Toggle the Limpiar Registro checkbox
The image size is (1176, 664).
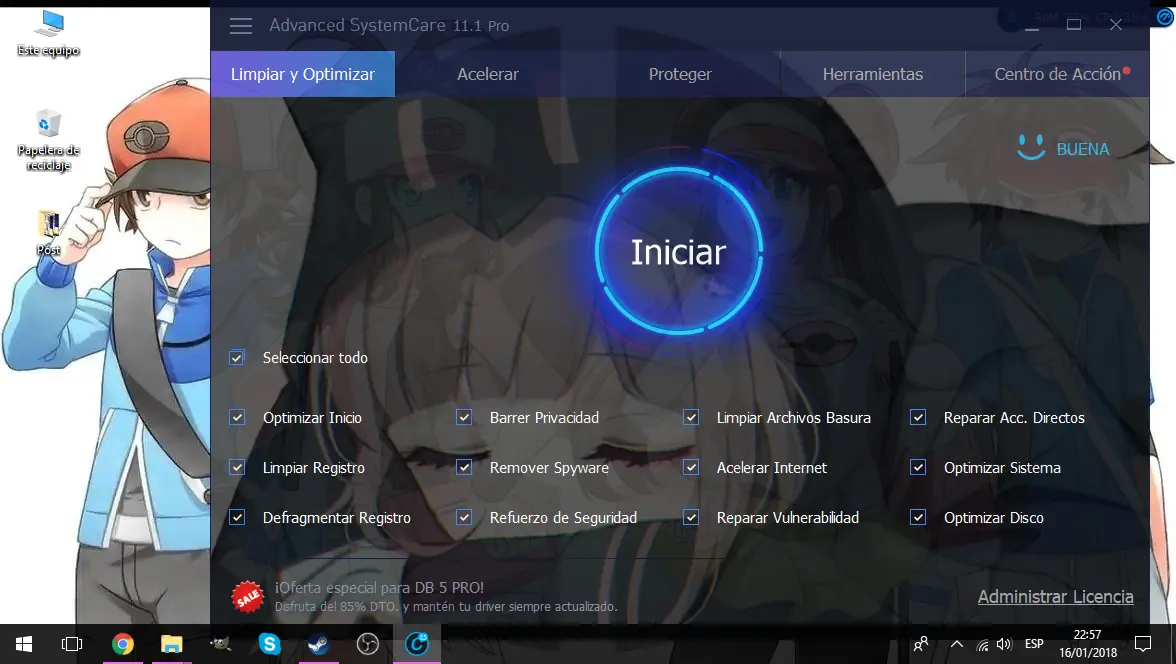237,467
